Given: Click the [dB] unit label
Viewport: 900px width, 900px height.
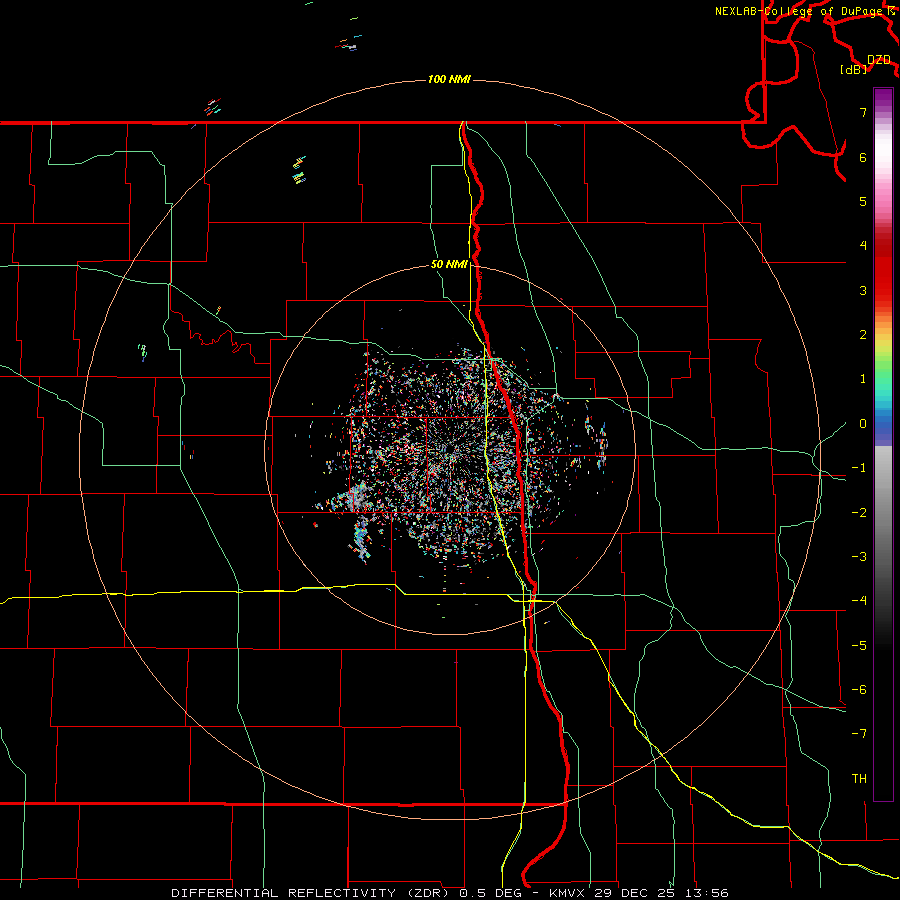Looking at the screenshot, I should point(854,69).
